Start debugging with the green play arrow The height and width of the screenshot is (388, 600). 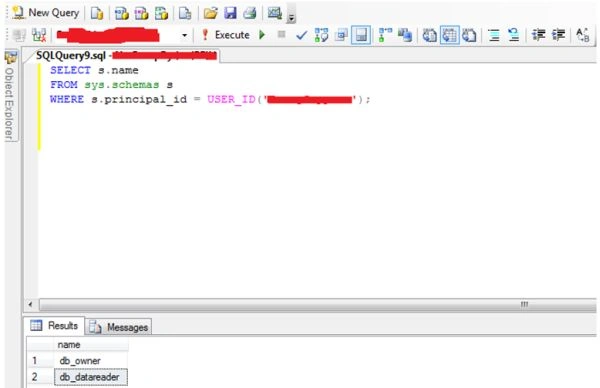(x=262, y=35)
